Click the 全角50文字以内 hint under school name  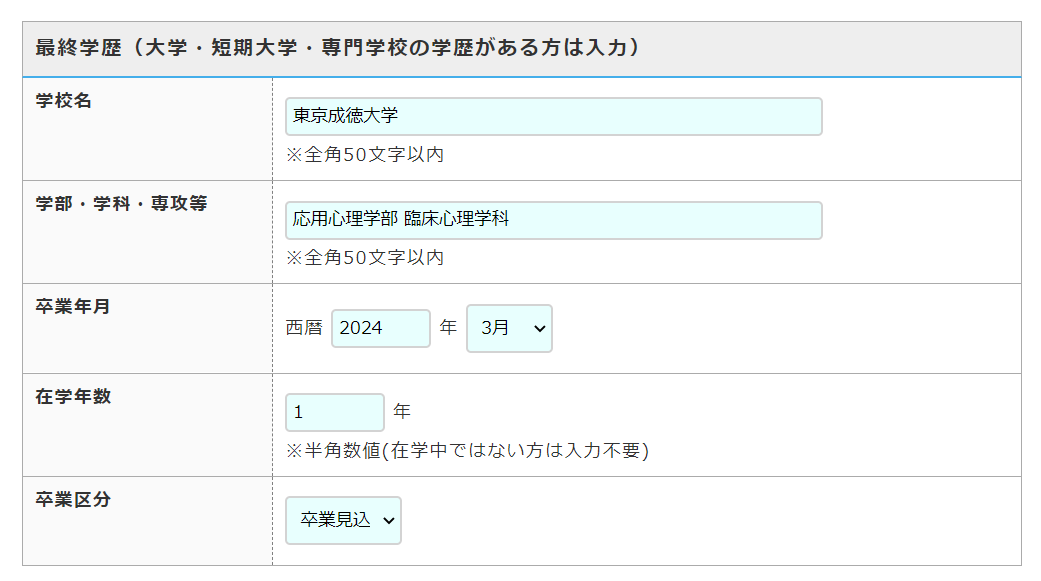tap(365, 155)
